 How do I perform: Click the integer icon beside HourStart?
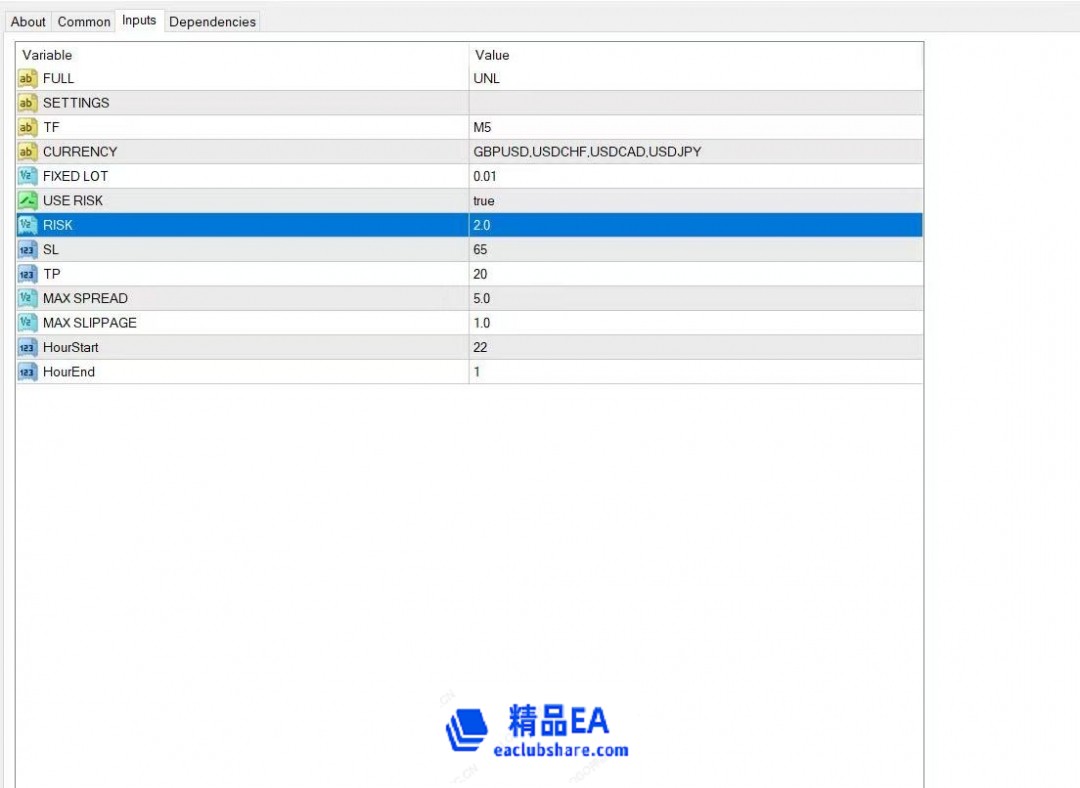[x=27, y=348]
